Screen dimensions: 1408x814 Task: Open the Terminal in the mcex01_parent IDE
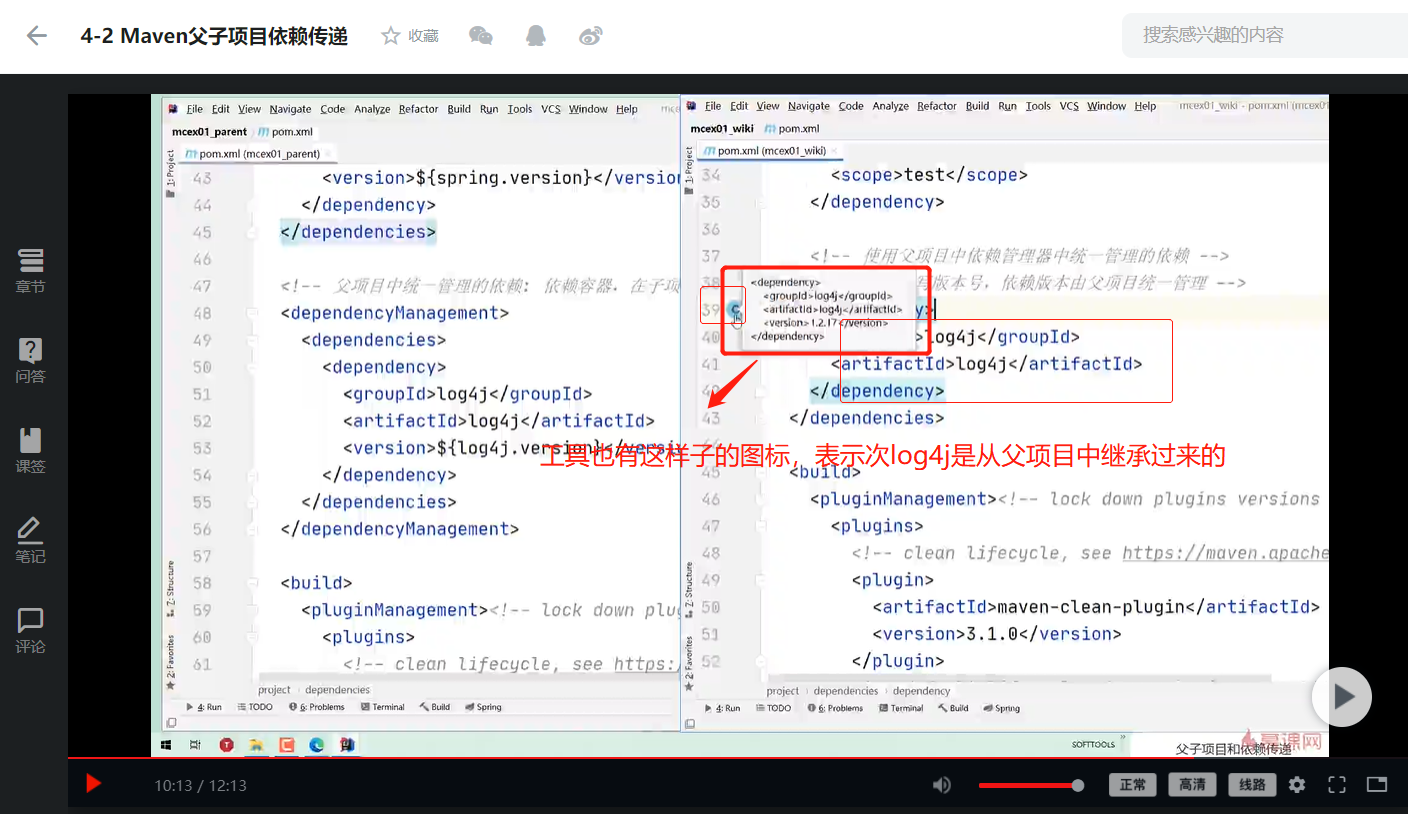[383, 707]
